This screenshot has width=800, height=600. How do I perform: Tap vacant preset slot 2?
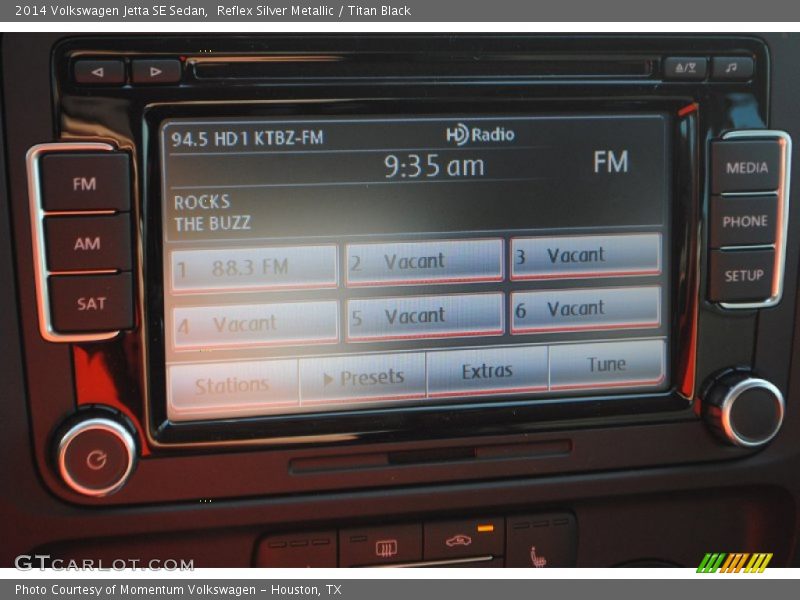point(424,261)
